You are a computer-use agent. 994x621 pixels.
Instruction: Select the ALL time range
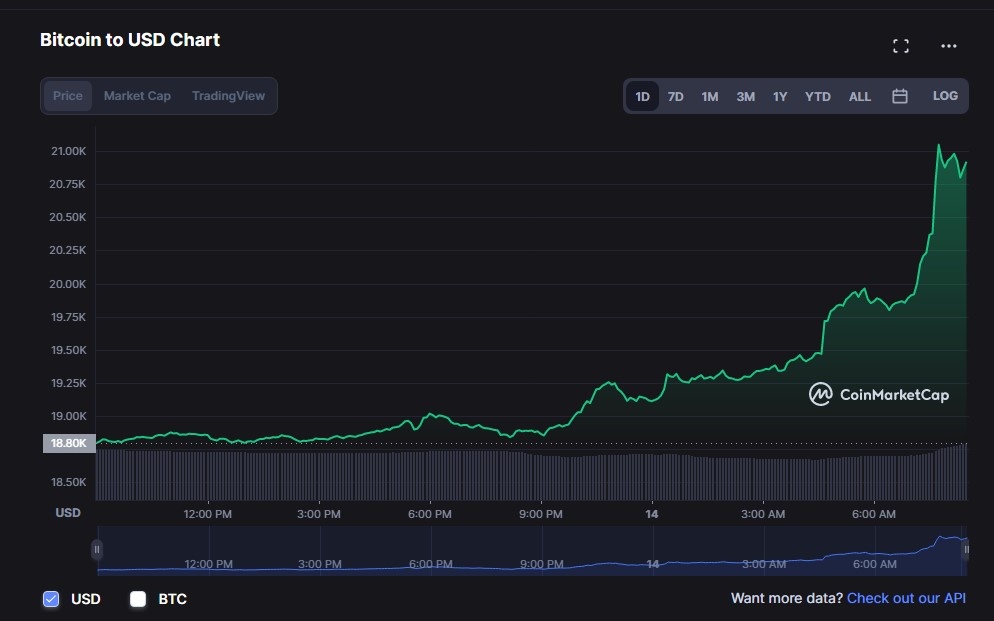[x=859, y=95]
